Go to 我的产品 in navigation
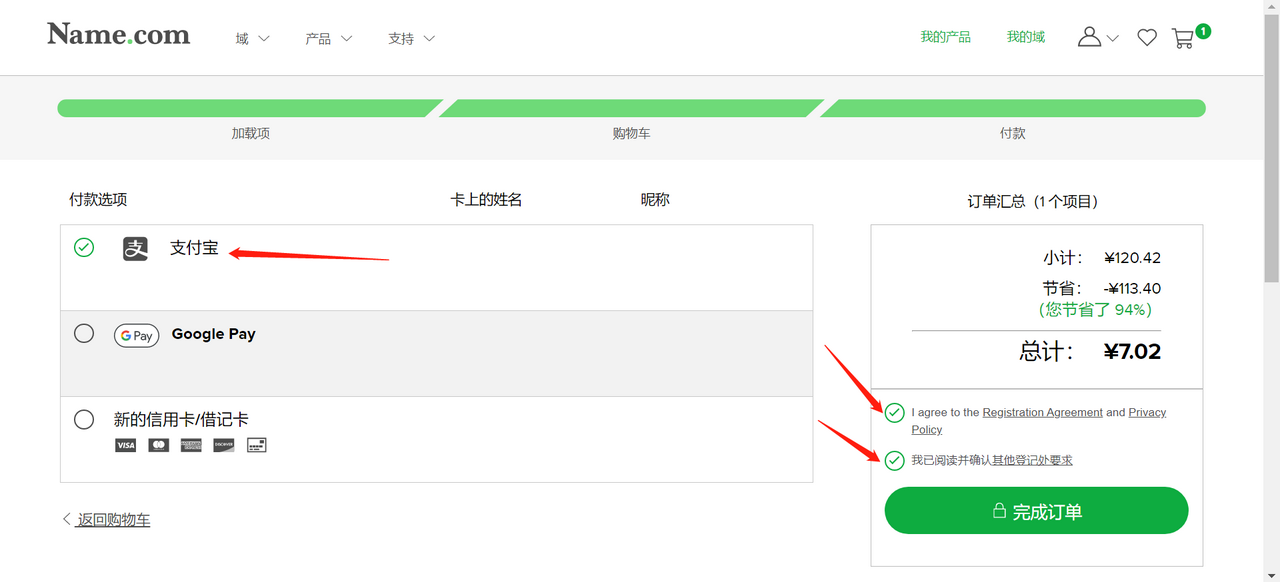This screenshot has height=582, width=1280. 945,37
